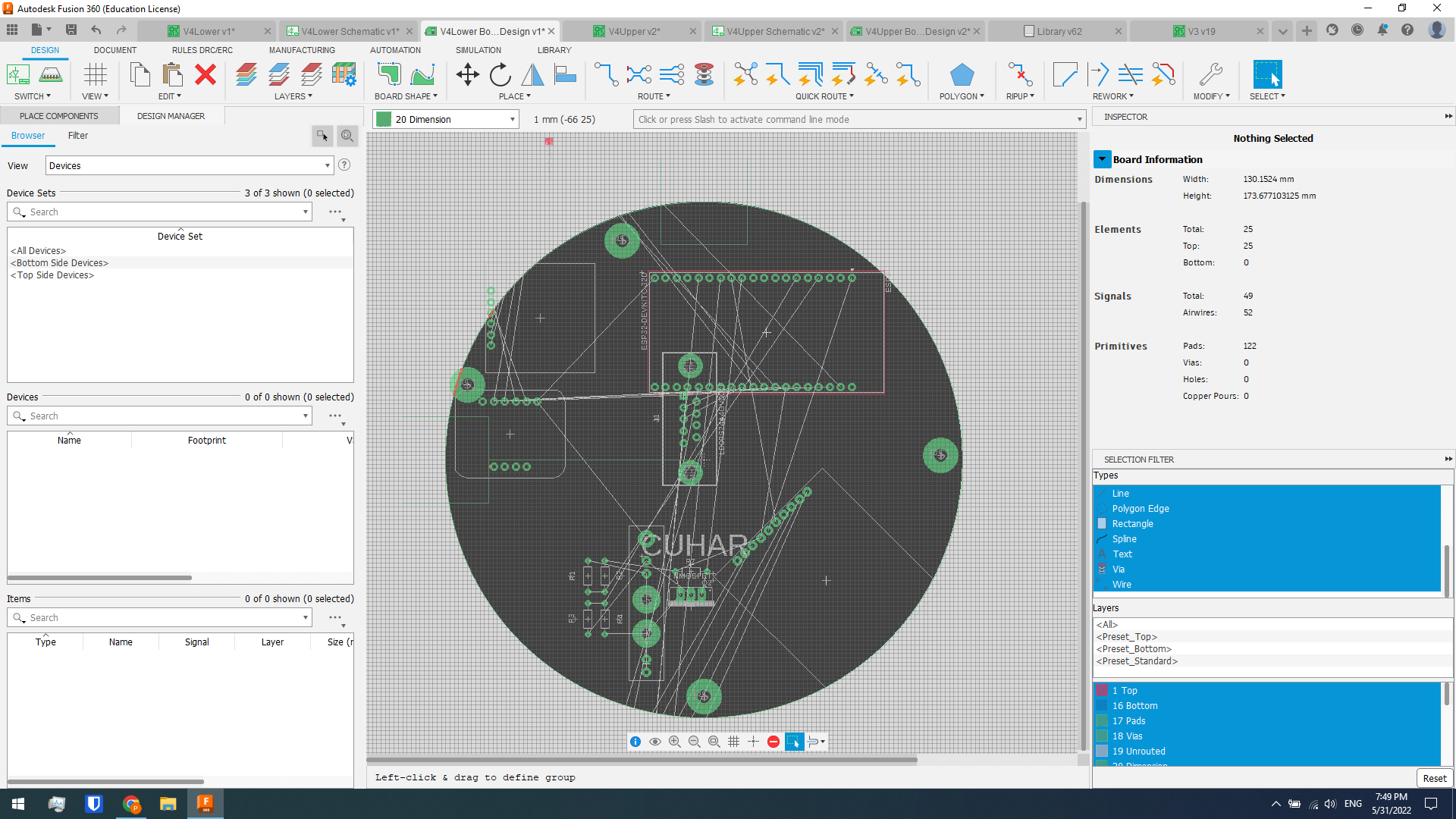This screenshot has height=819, width=1456.
Task: Open the 20 Dimension layer dropdown
Action: point(513,119)
